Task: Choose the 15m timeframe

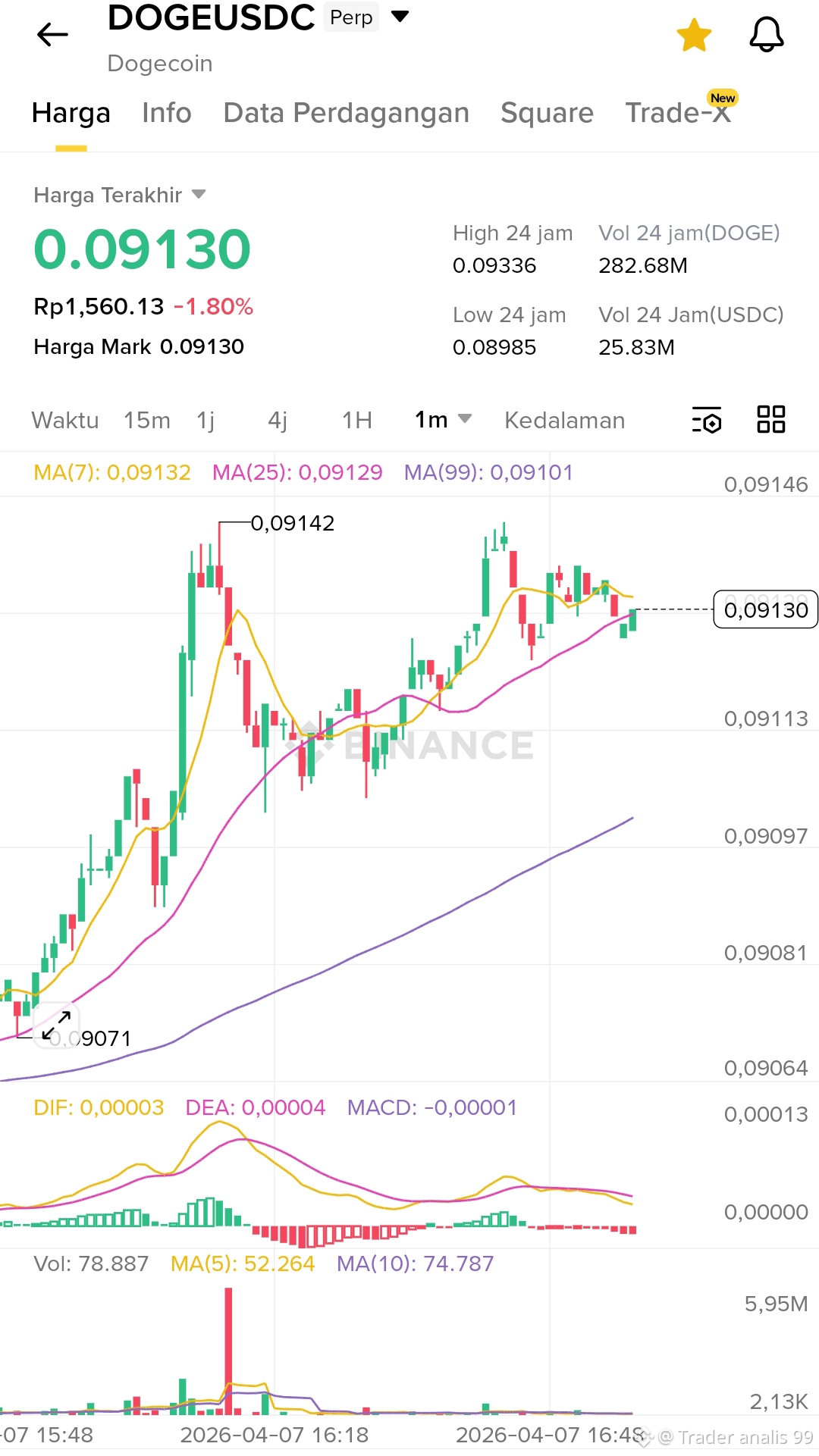Action: [x=147, y=420]
